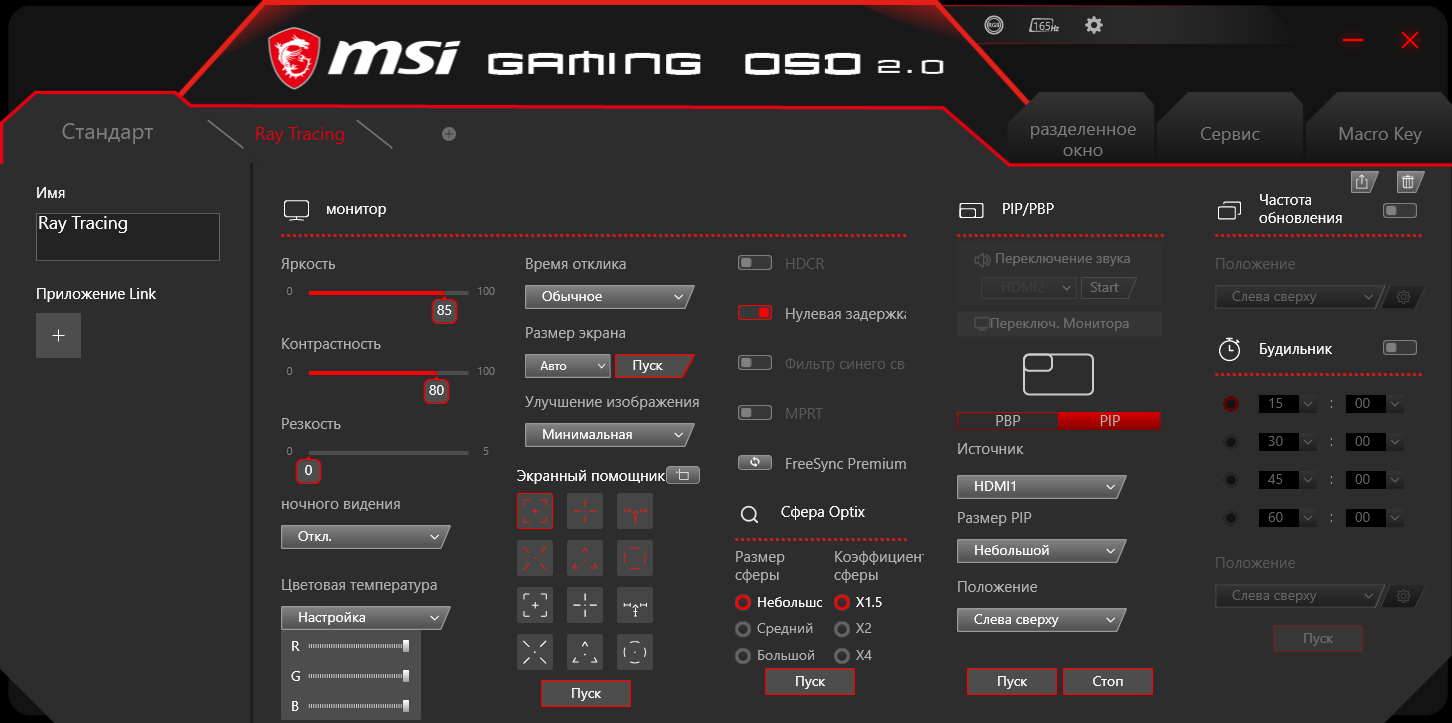Click the 165Hz refresh rate icon
The height and width of the screenshot is (723, 1452).
[1044, 25]
